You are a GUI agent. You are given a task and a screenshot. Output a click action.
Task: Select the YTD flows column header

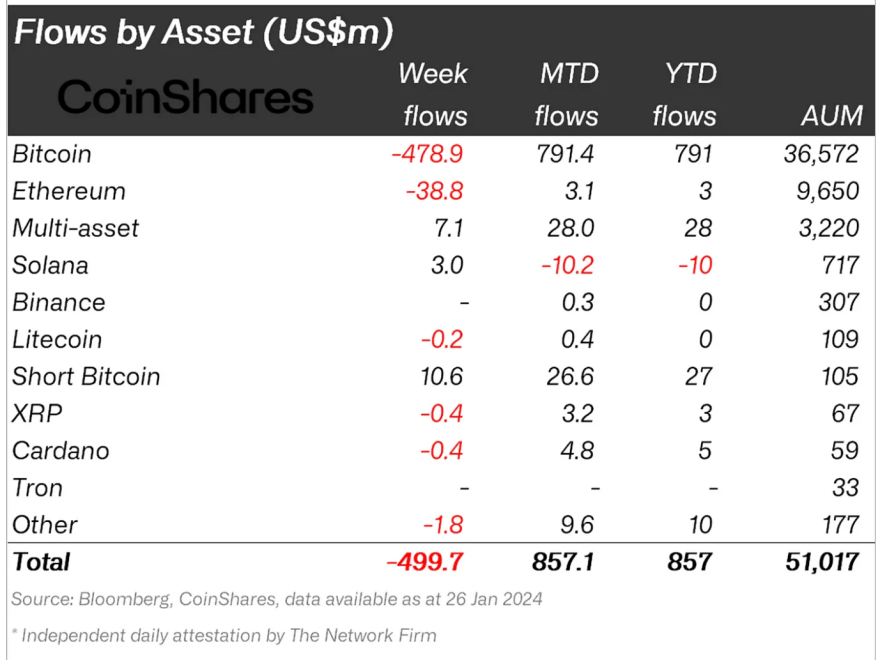click(685, 95)
